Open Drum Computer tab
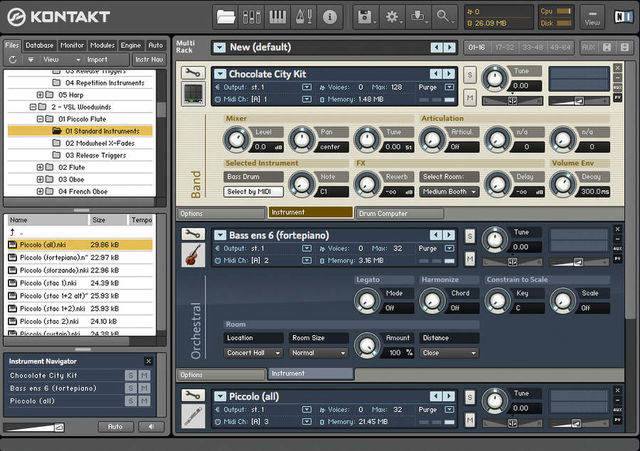 coord(399,213)
